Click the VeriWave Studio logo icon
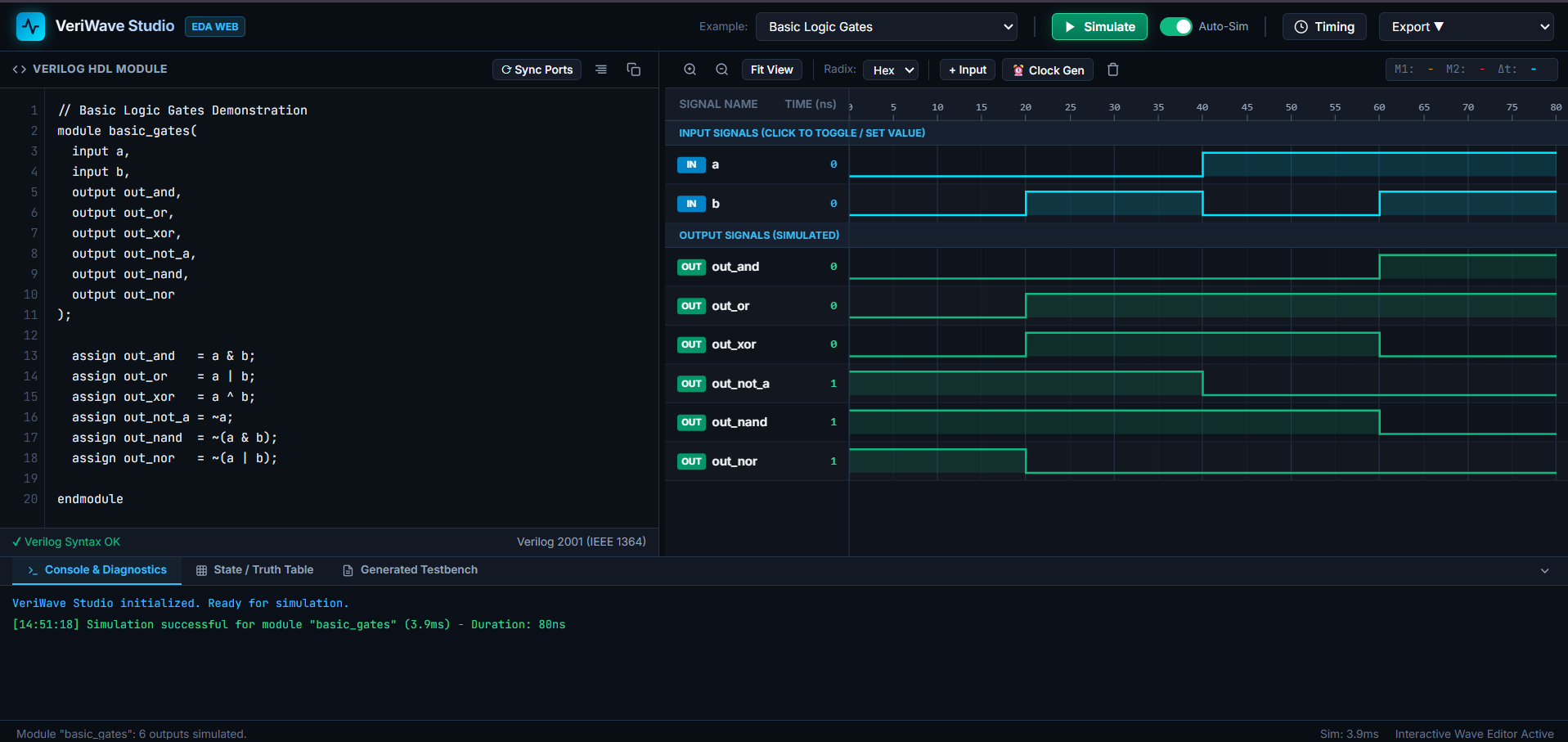The image size is (1568, 742). (31, 27)
